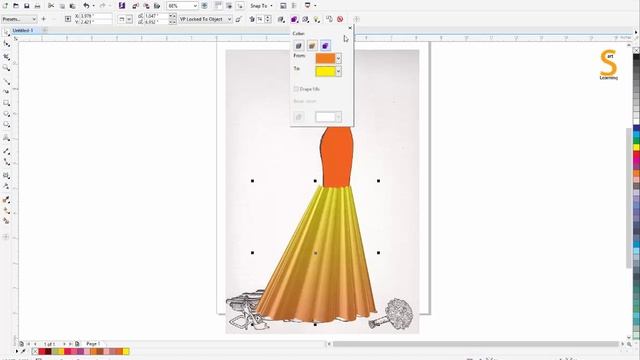This screenshot has height=360, width=640.
Task: Select the Crop tool
Action: (6, 57)
